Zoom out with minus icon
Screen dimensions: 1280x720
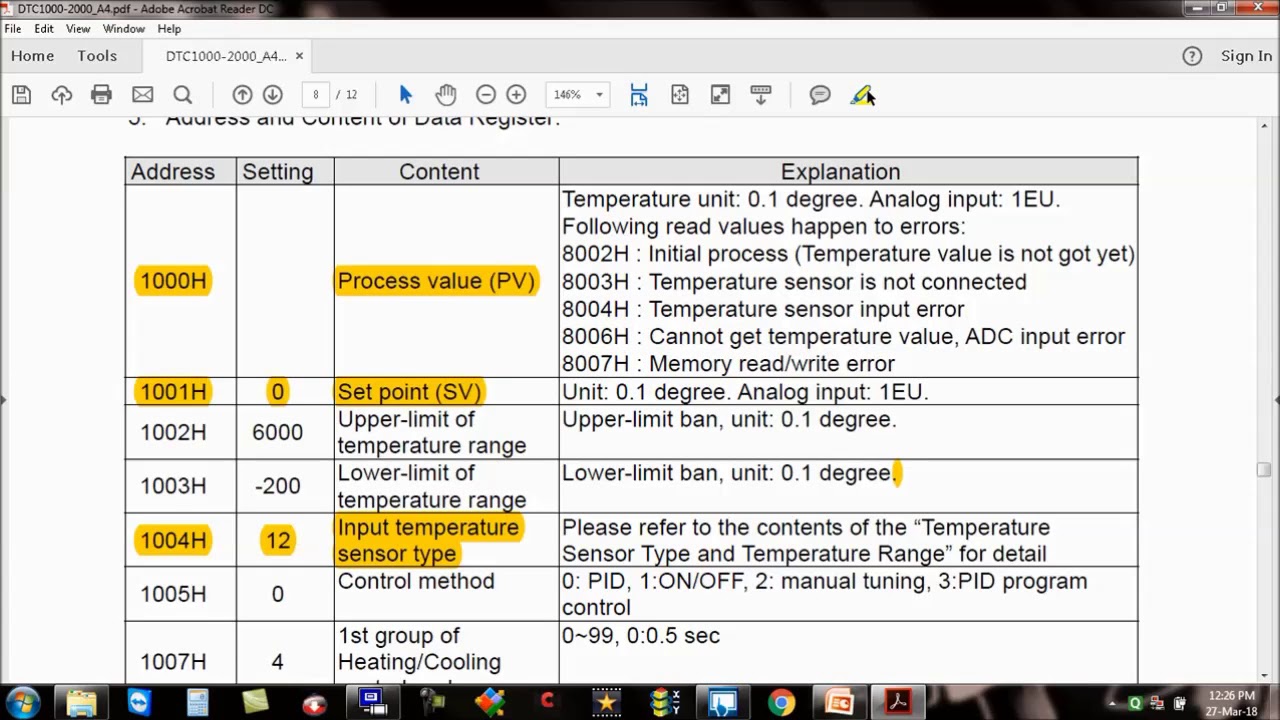pyautogui.click(x=486, y=95)
